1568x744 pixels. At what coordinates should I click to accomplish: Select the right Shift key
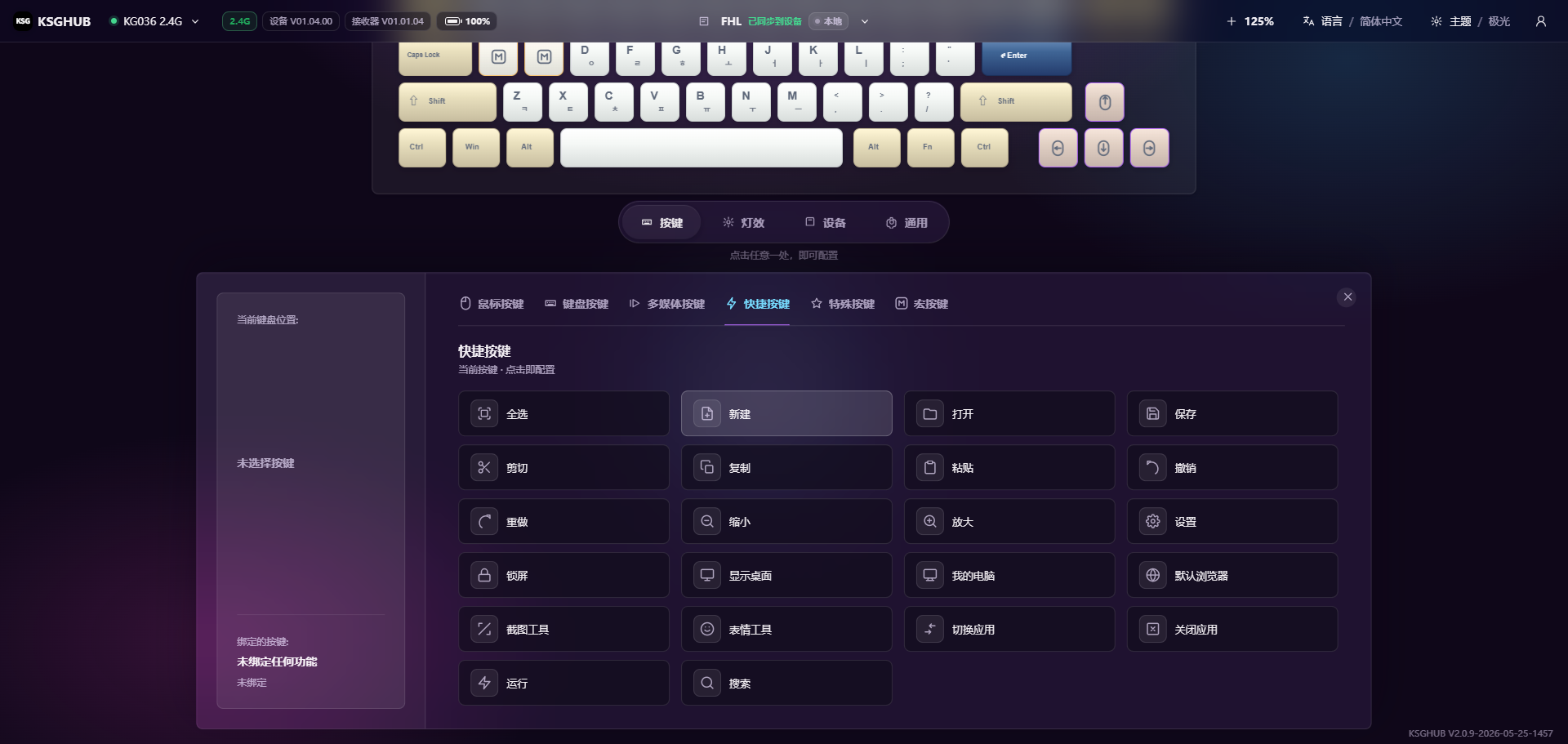(1016, 102)
